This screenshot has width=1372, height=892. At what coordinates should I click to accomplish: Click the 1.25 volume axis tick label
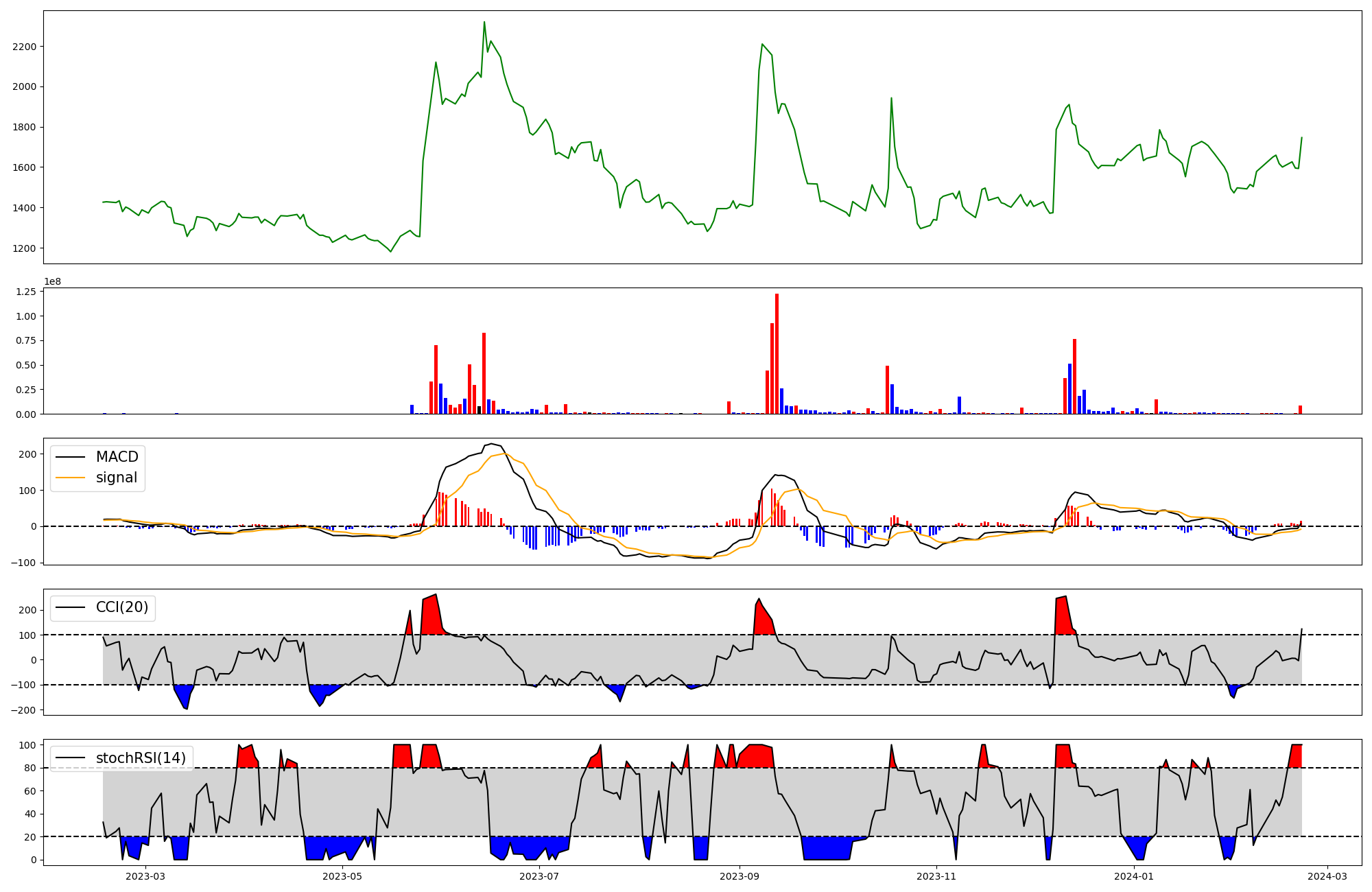pos(26,292)
